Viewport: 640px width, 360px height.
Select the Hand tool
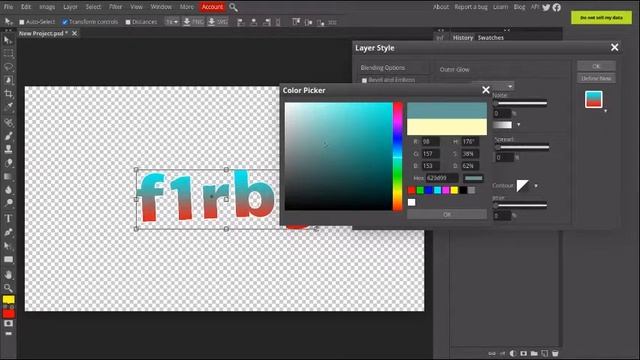[8, 275]
